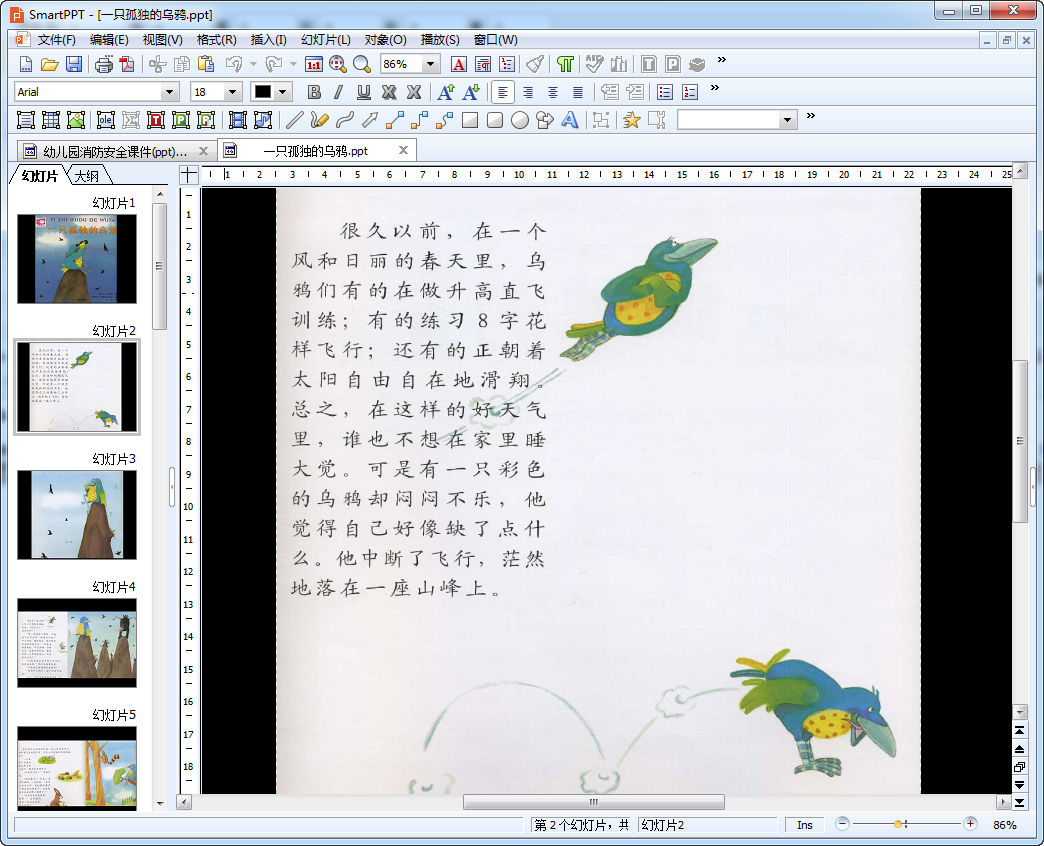
Task: Jump to the last slide button
Action: click(1019, 803)
